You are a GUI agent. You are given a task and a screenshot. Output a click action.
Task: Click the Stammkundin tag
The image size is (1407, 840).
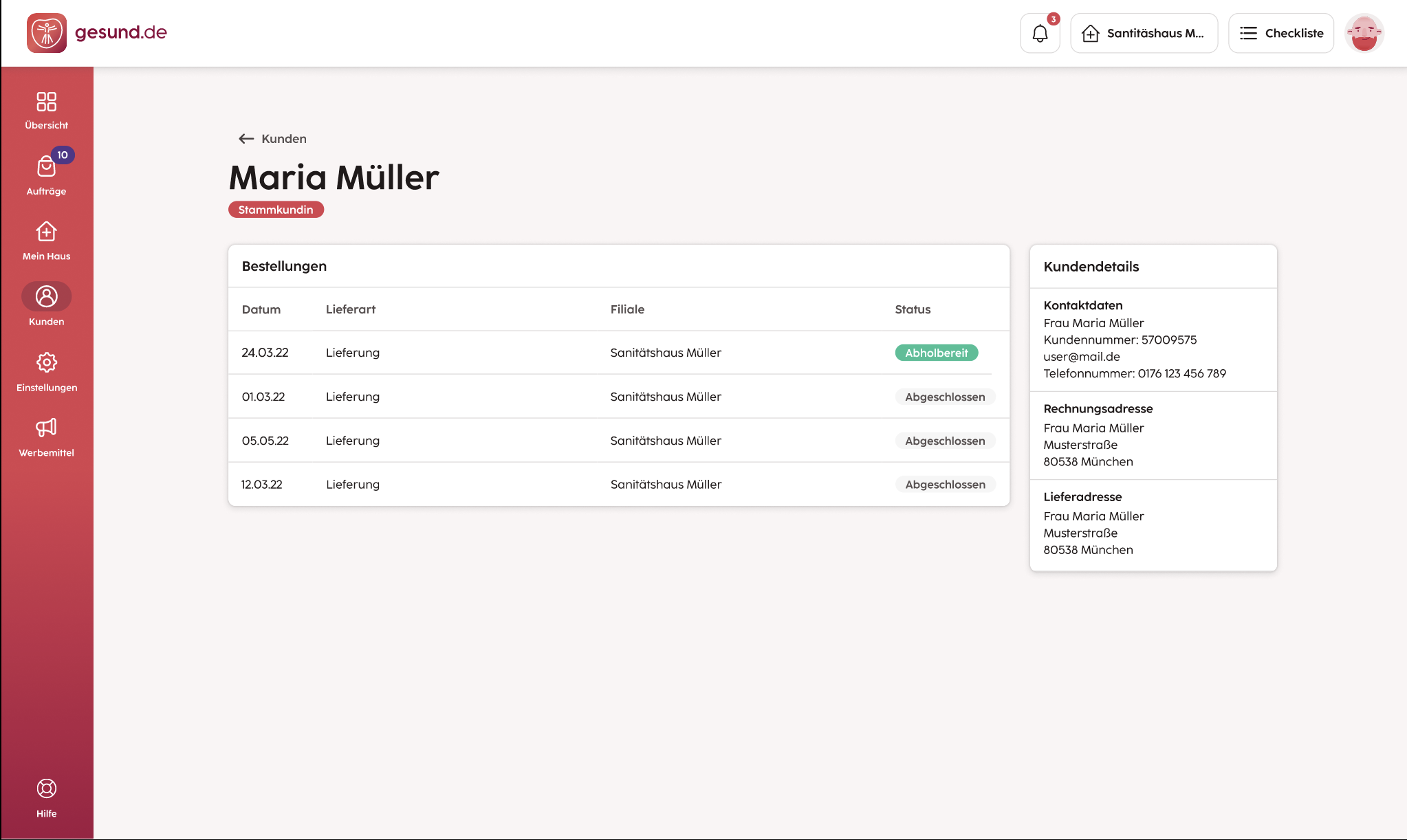pyautogui.click(x=276, y=210)
